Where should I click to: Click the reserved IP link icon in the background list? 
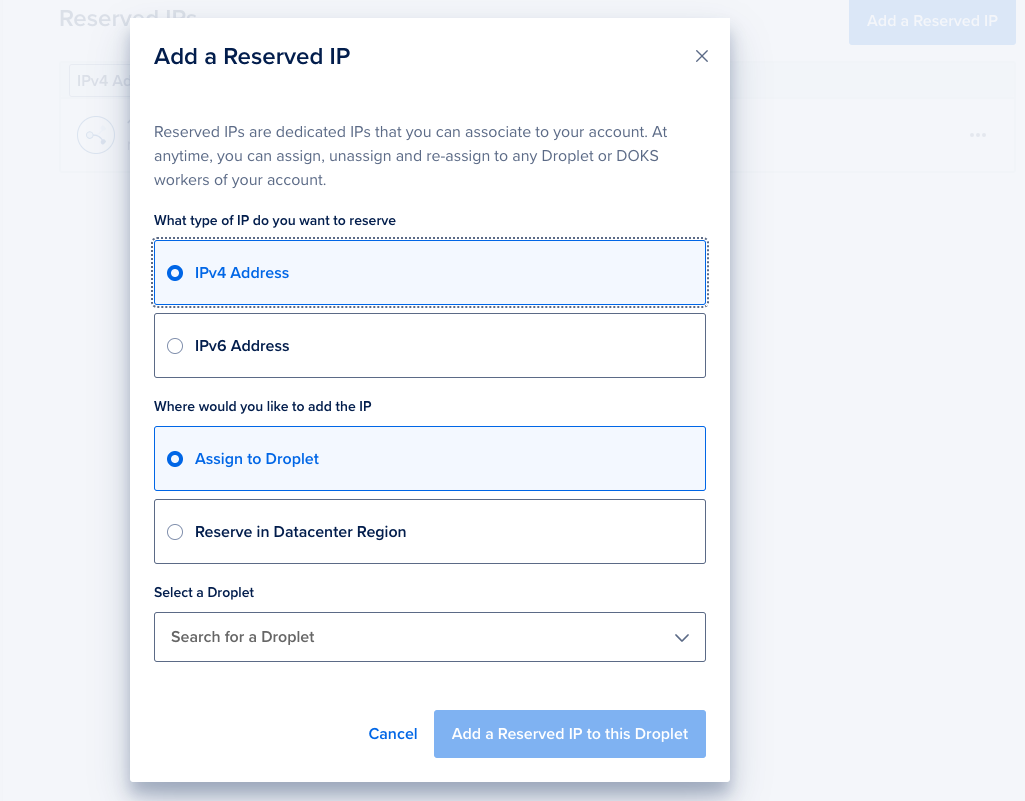point(95,136)
